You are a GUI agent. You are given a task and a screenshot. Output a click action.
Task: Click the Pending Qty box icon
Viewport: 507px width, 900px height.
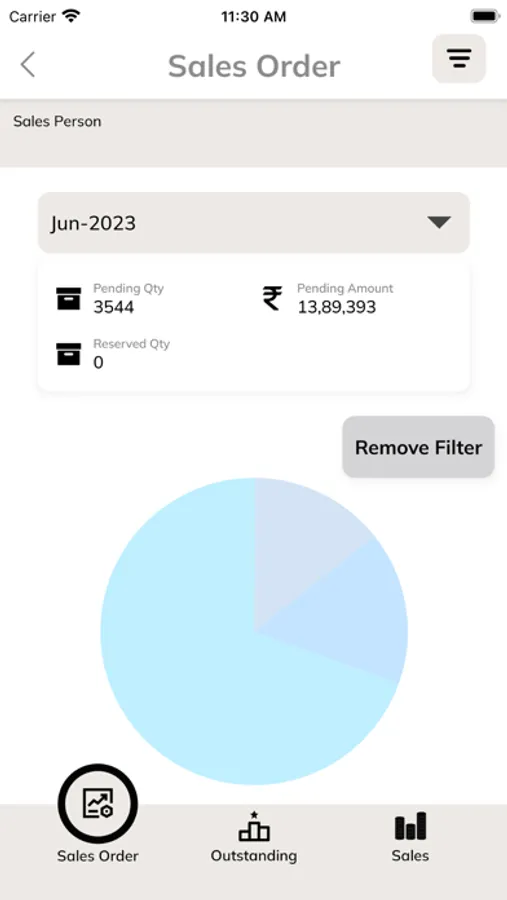click(x=68, y=298)
